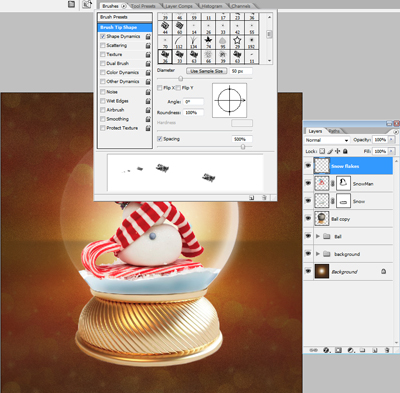Open the layer style fx menu icon
This screenshot has width=400, height=393.
pos(326,350)
